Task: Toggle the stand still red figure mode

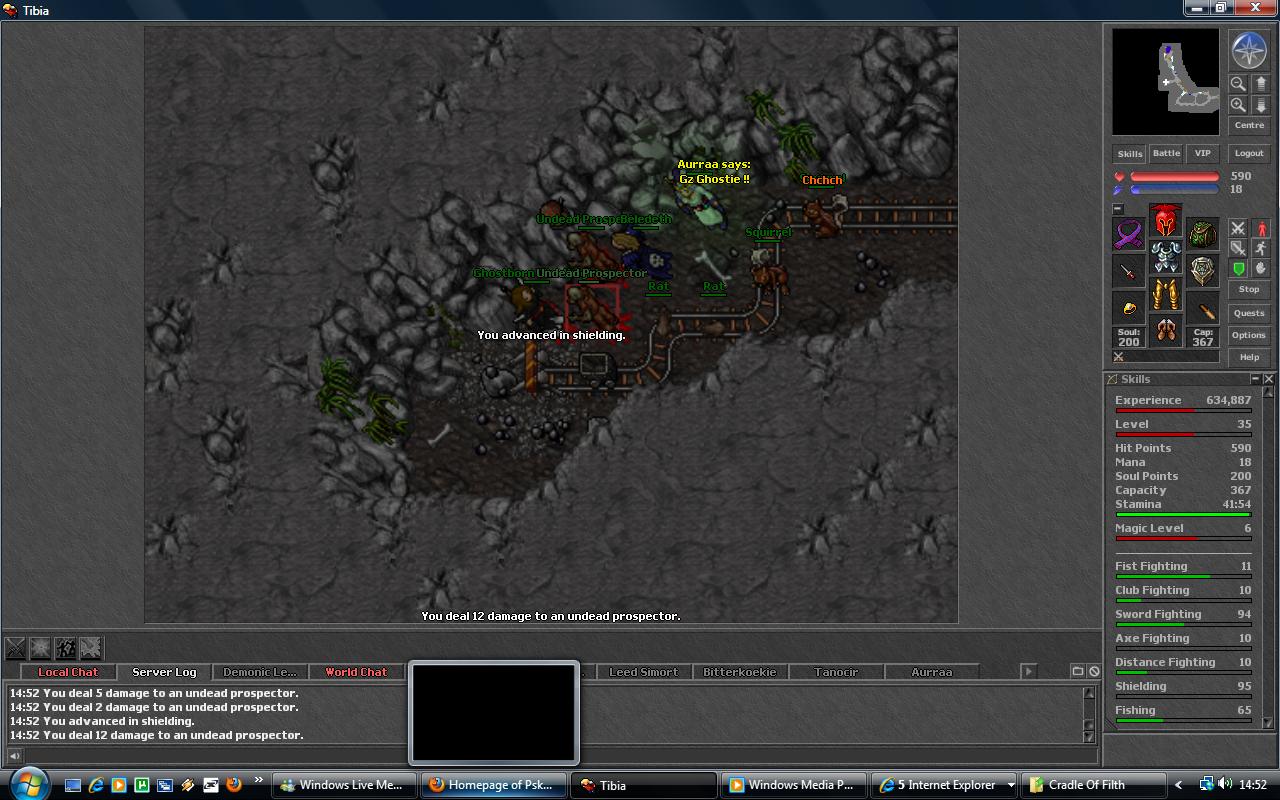Action: 1261,228
